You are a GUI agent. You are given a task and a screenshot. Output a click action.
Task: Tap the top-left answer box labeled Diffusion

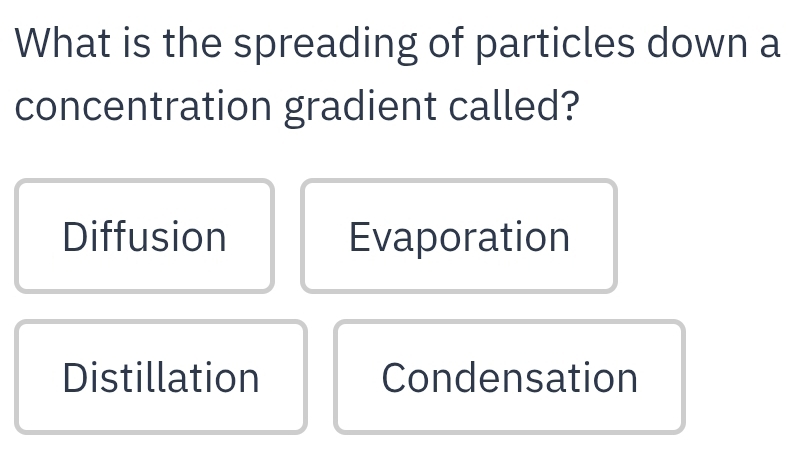[144, 236]
